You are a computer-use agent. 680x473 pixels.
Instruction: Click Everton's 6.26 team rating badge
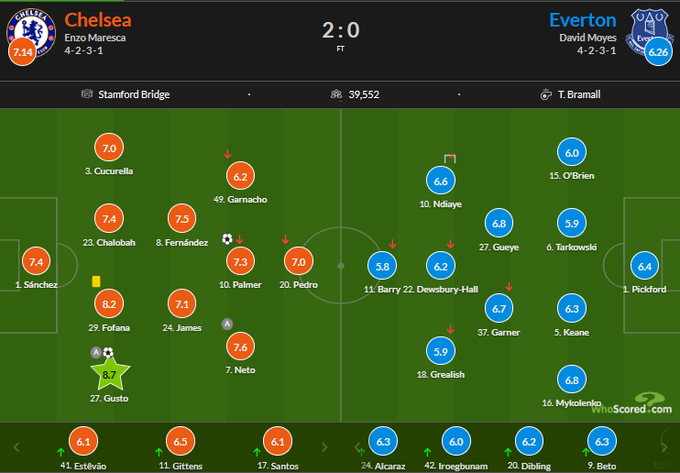657,52
